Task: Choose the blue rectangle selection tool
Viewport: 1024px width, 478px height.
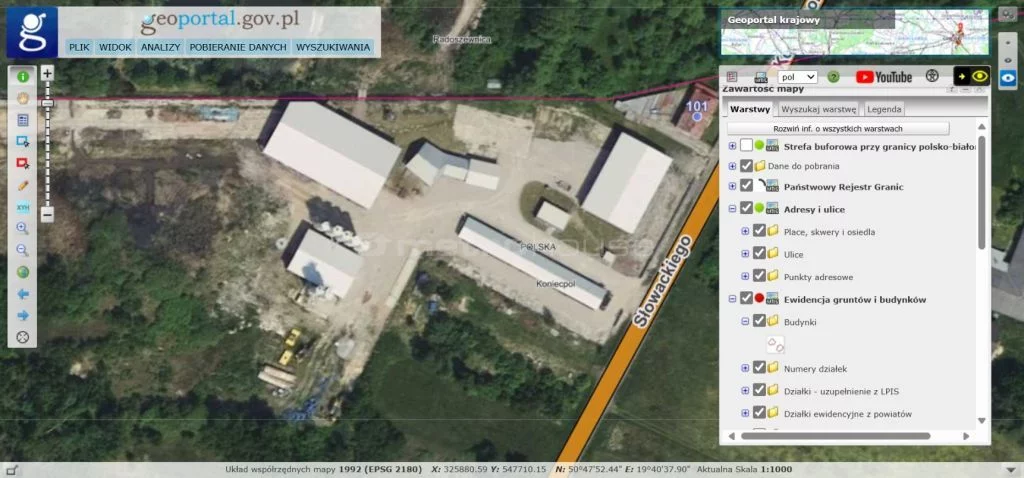Action: 23,142
